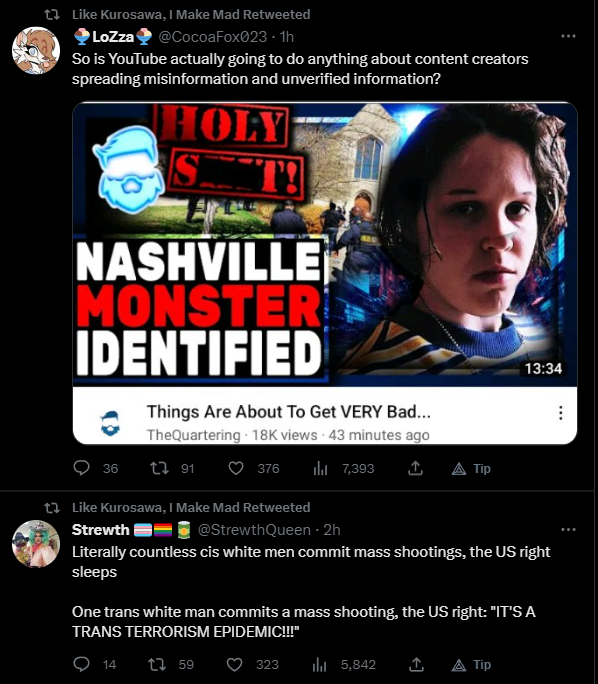Share LoZza's tweet via share icon

[x=415, y=468]
